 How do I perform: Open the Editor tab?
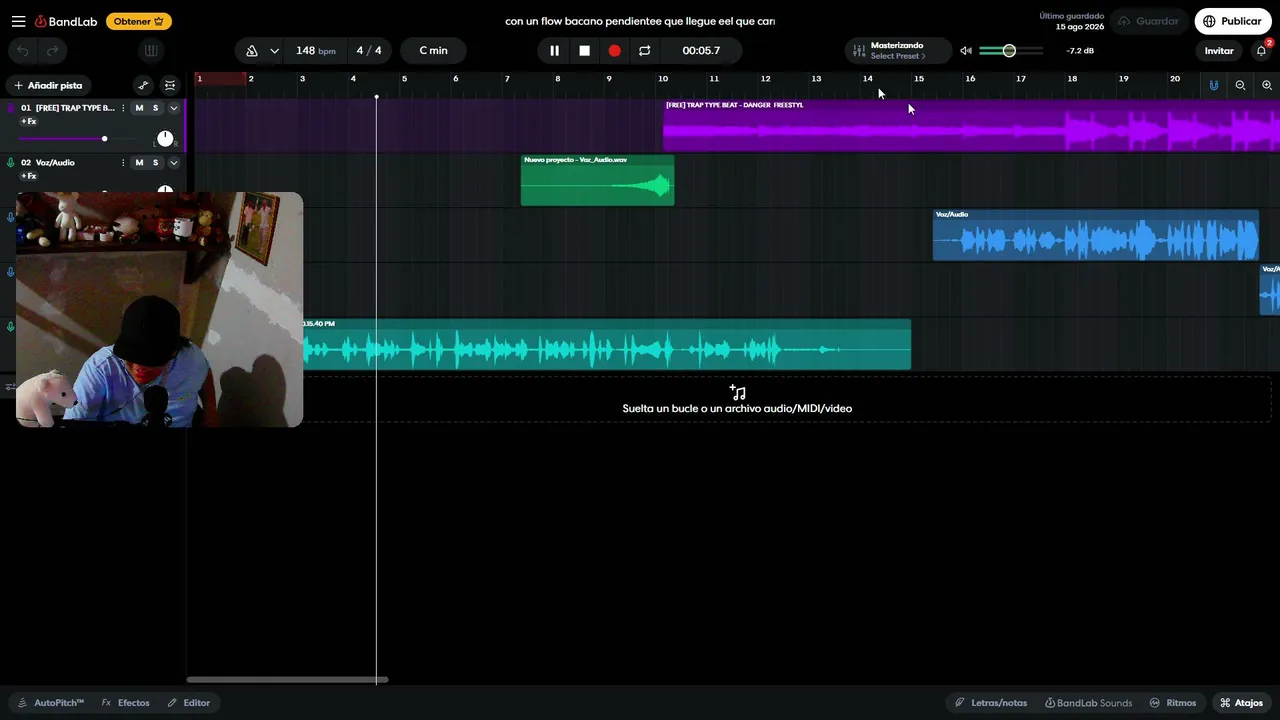[x=189, y=703]
